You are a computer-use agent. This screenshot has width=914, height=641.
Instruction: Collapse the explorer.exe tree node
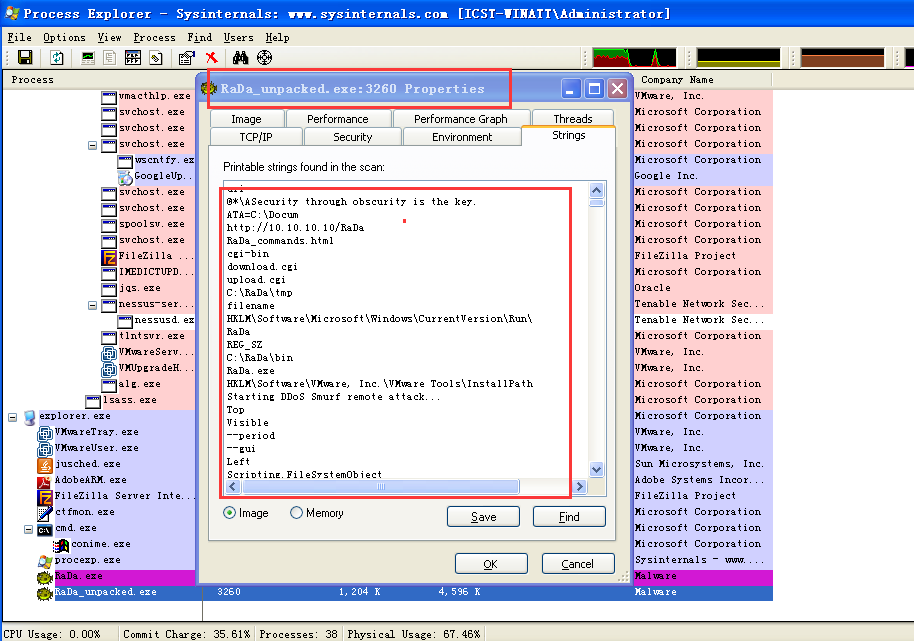13,417
